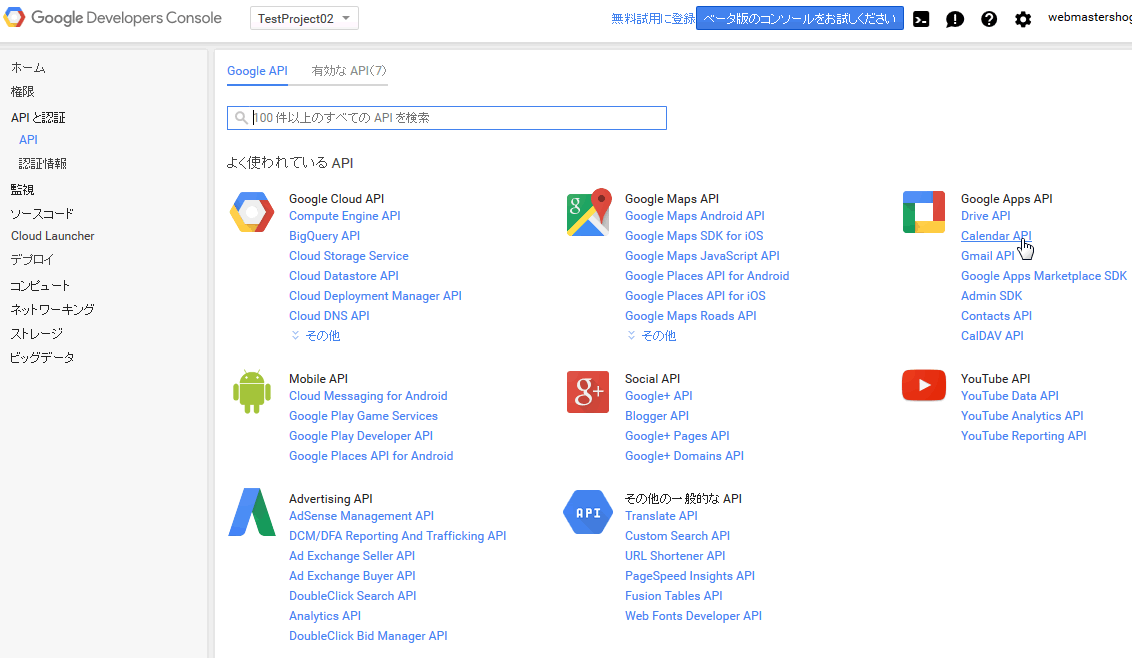Screen dimensions: 1132x658
Task: Open the Blogger API link
Action: 657,416
